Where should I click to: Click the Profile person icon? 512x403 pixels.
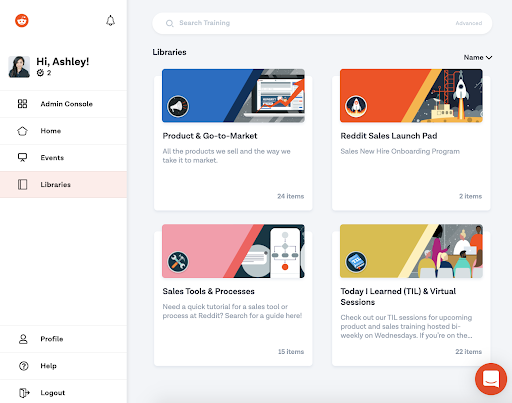tap(23, 339)
